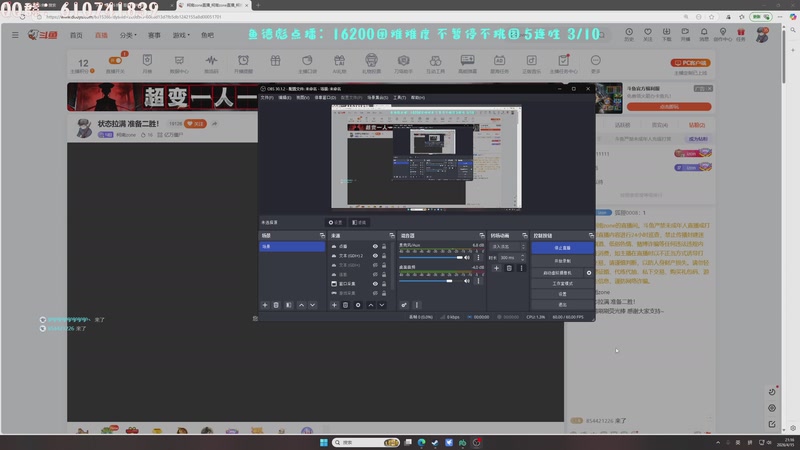Stop streaming with blue OBS button

(x=562, y=248)
